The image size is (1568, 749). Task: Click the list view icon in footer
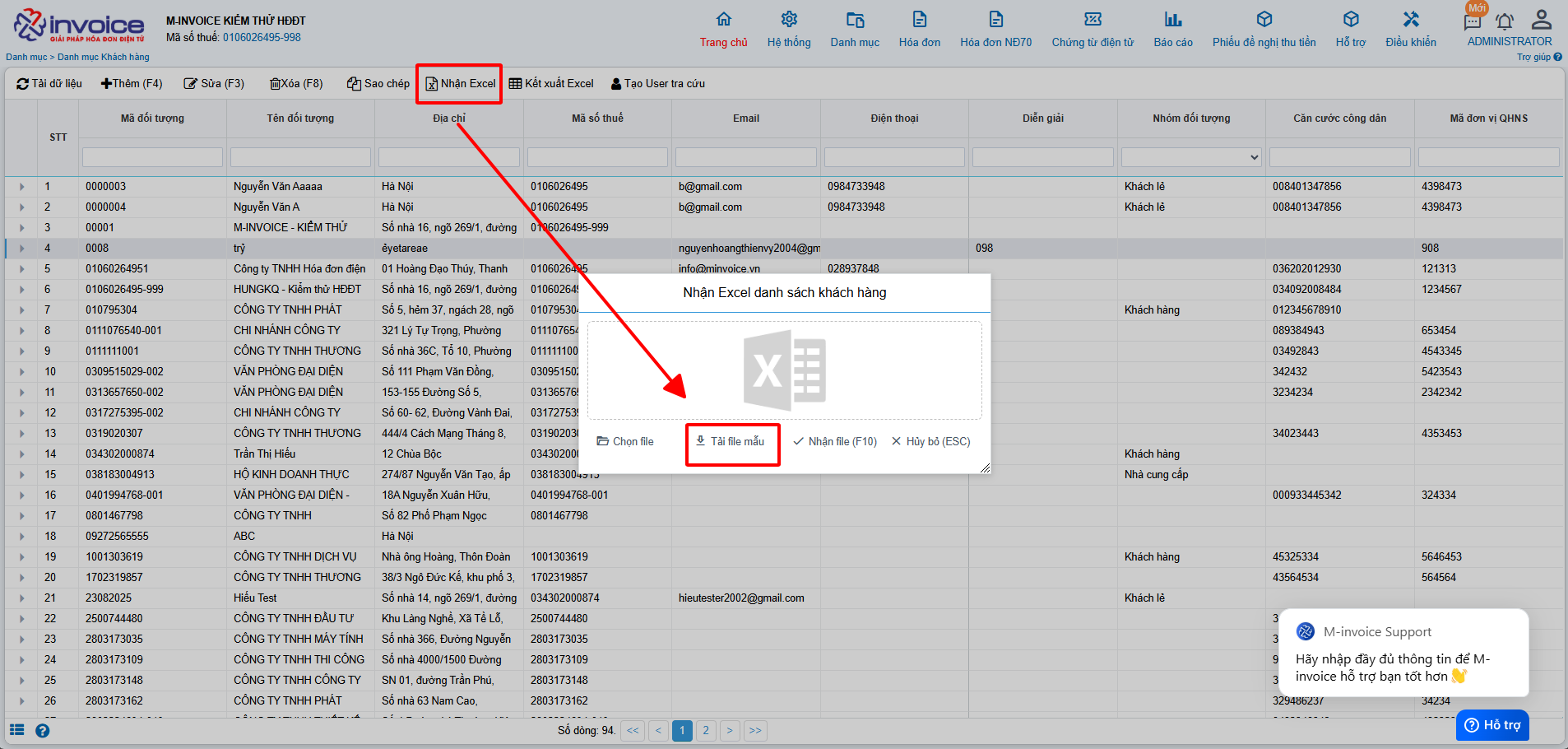pos(17,730)
